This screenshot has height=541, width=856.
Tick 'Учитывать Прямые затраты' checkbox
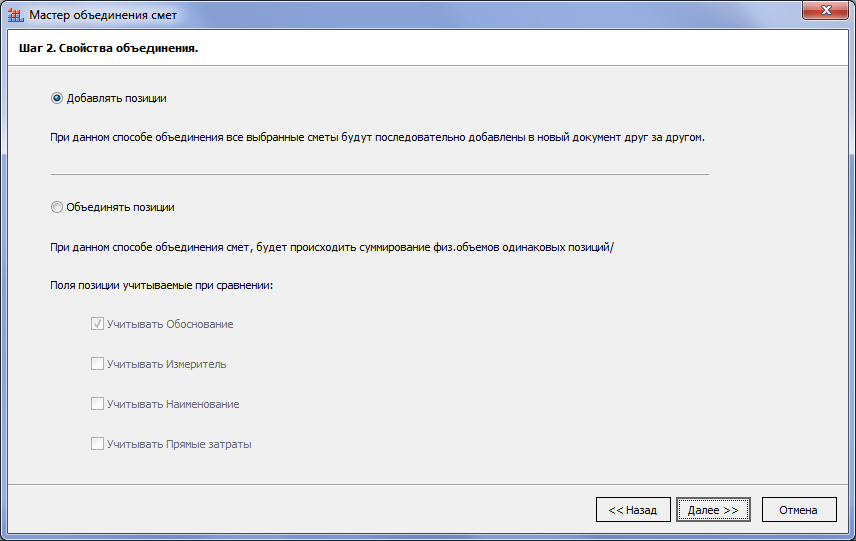click(97, 444)
